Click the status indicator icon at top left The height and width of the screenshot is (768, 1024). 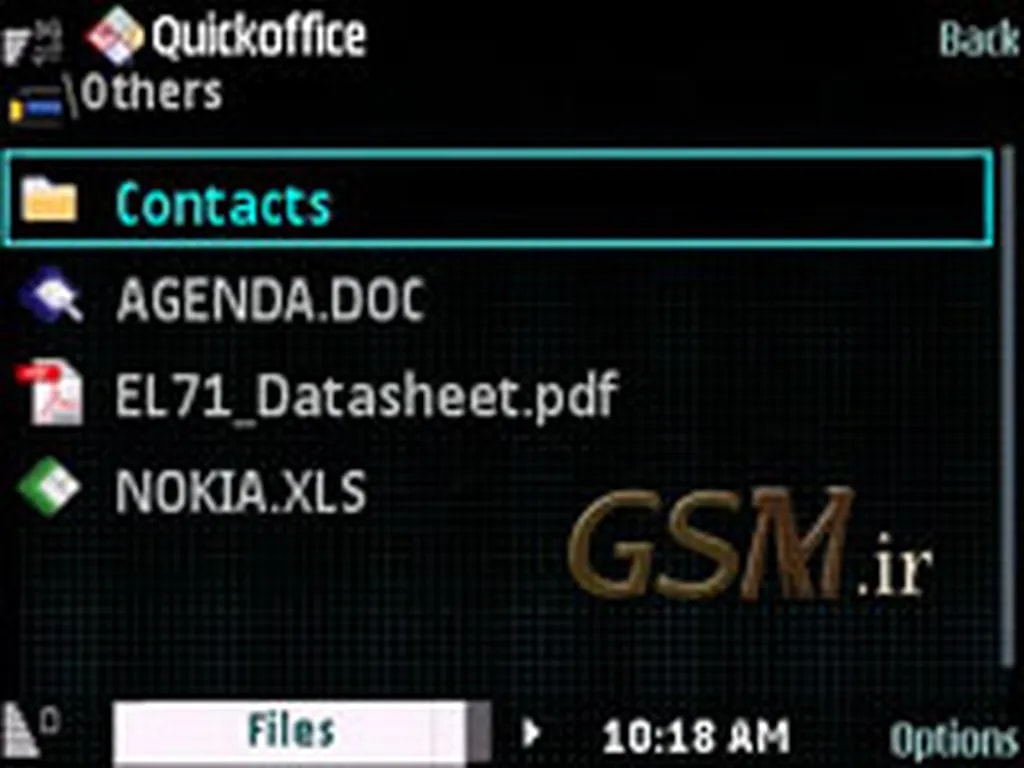(x=33, y=40)
